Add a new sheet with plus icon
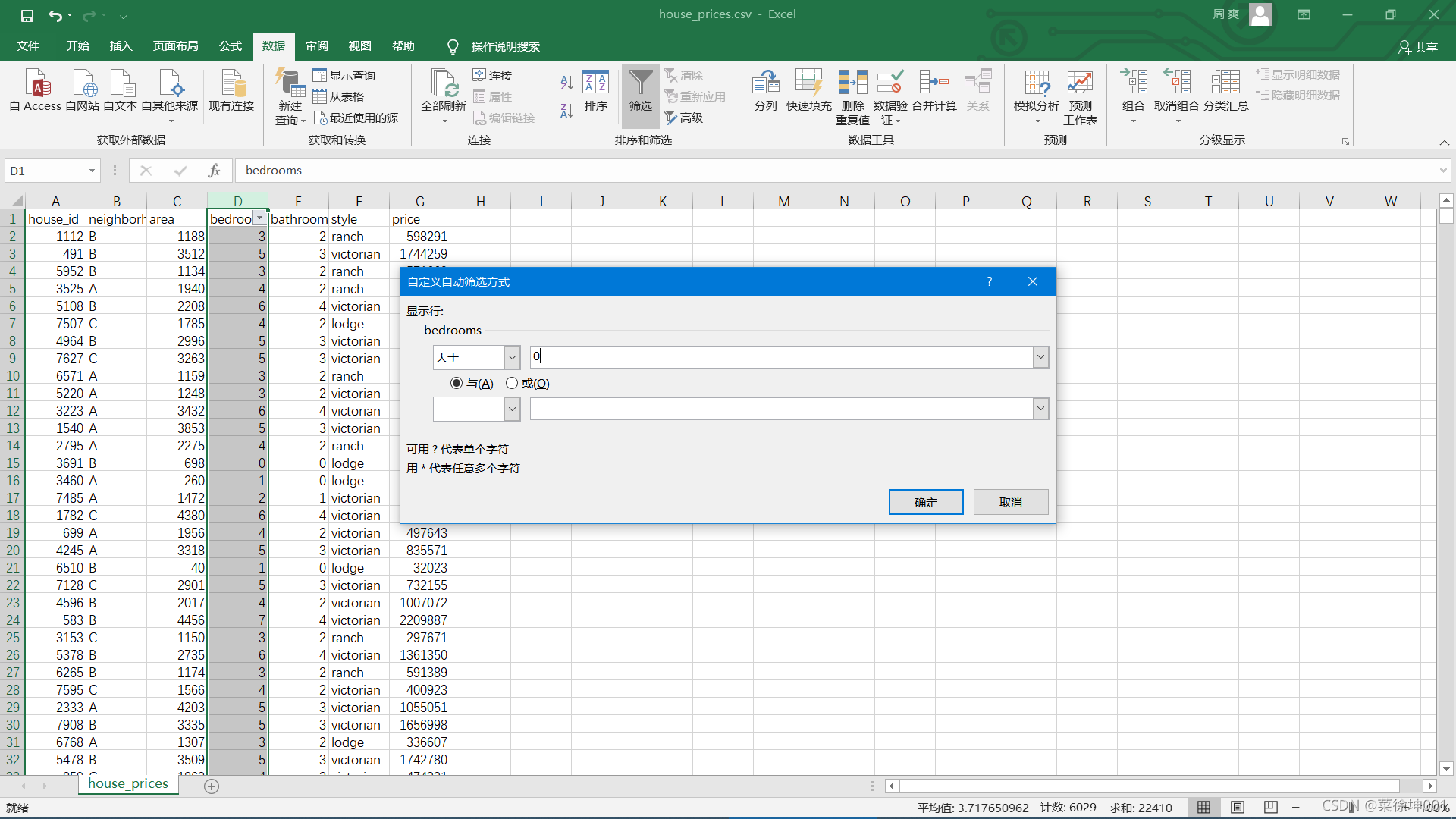Image resolution: width=1456 pixels, height=819 pixels. (212, 786)
